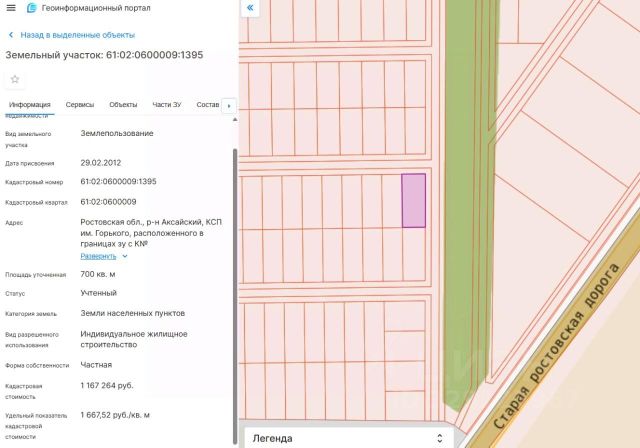Click the "Категория земель" label
640x448 pixels.
(31, 314)
